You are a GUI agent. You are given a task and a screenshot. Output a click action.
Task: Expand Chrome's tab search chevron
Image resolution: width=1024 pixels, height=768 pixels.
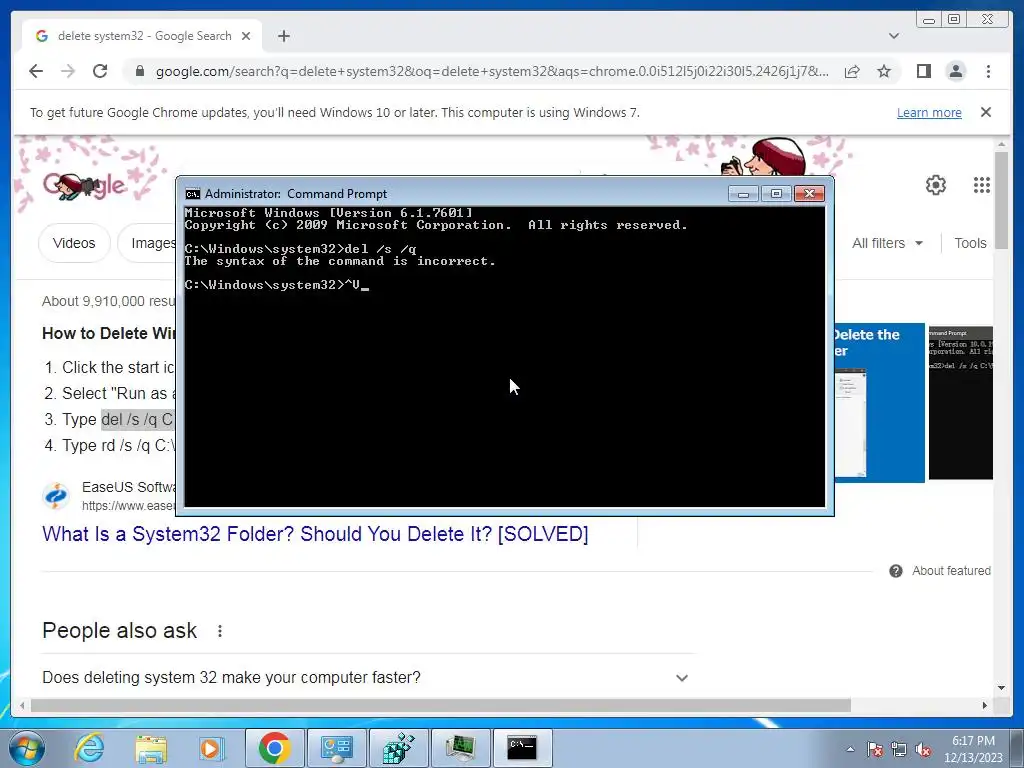(894, 36)
